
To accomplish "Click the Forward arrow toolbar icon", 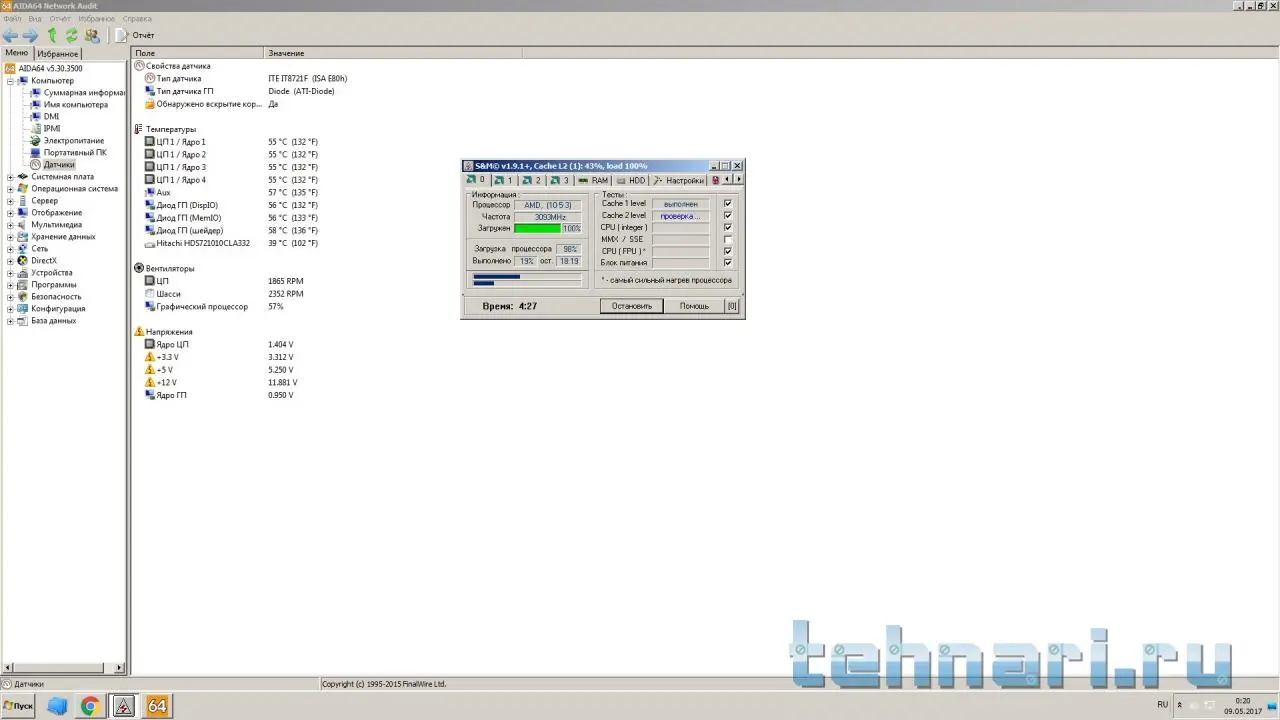I will point(30,35).
